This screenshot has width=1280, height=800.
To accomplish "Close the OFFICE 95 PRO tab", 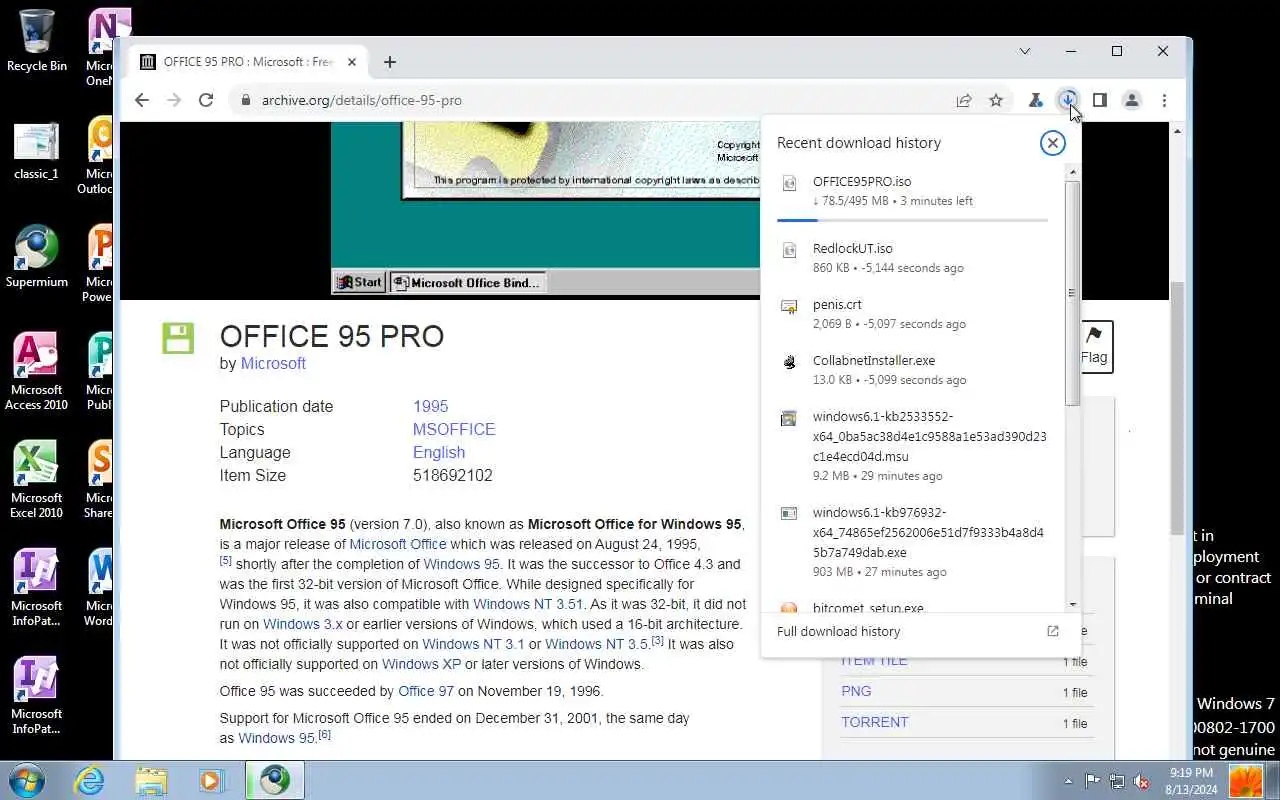I will [x=352, y=62].
